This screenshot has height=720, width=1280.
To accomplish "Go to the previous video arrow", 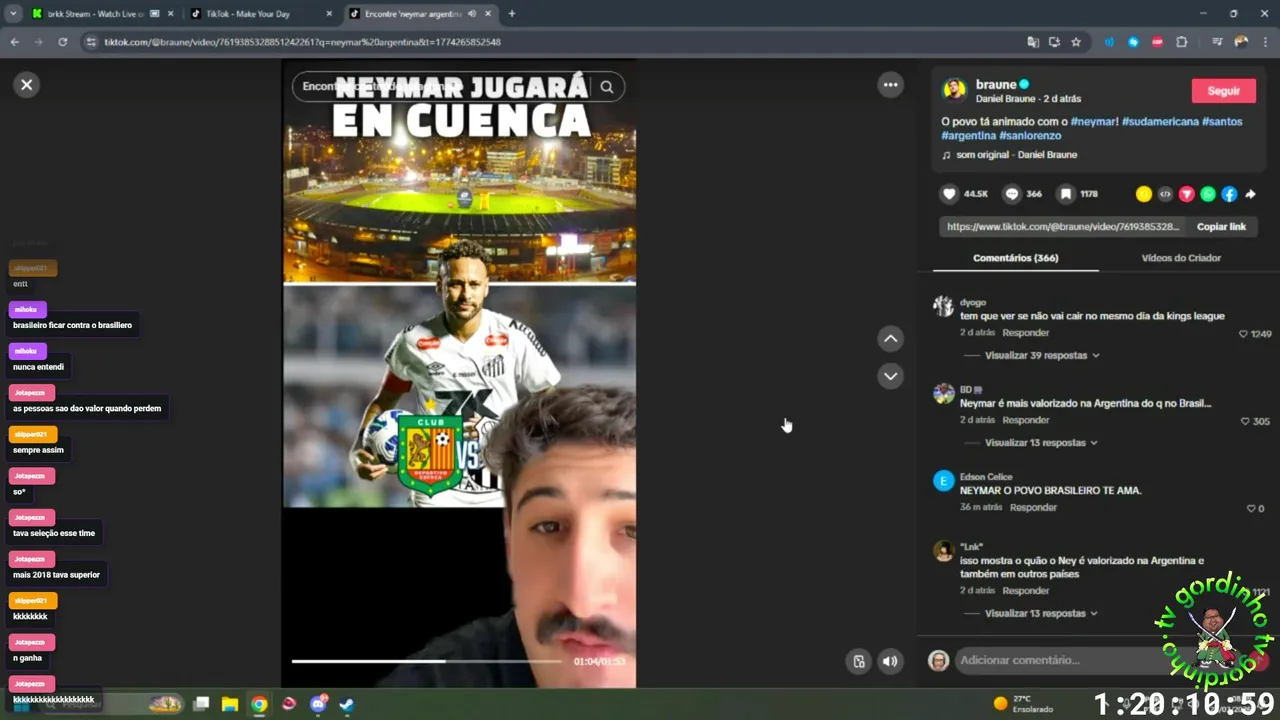I will click(890, 339).
